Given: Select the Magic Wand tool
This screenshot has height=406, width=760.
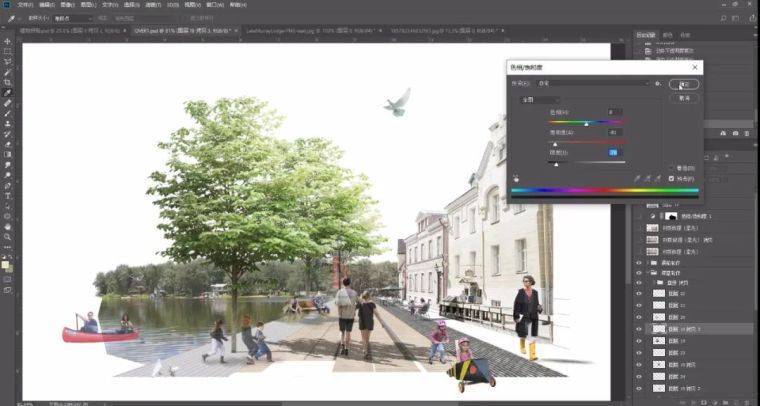Looking at the screenshot, I should click(7, 72).
